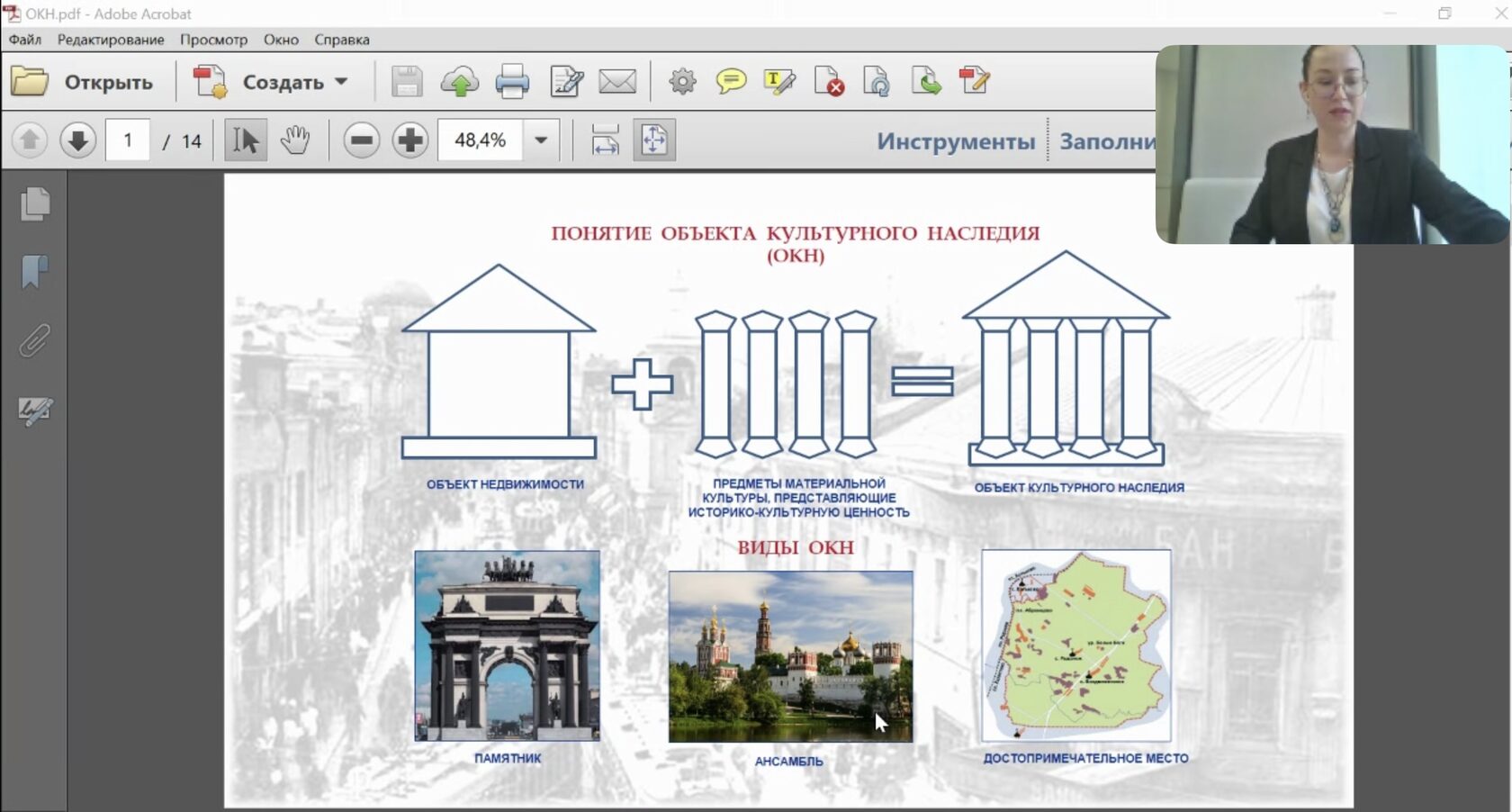This screenshot has height=812, width=1512.
Task: Click the Памятник triumphal arch photo
Action: click(507, 645)
